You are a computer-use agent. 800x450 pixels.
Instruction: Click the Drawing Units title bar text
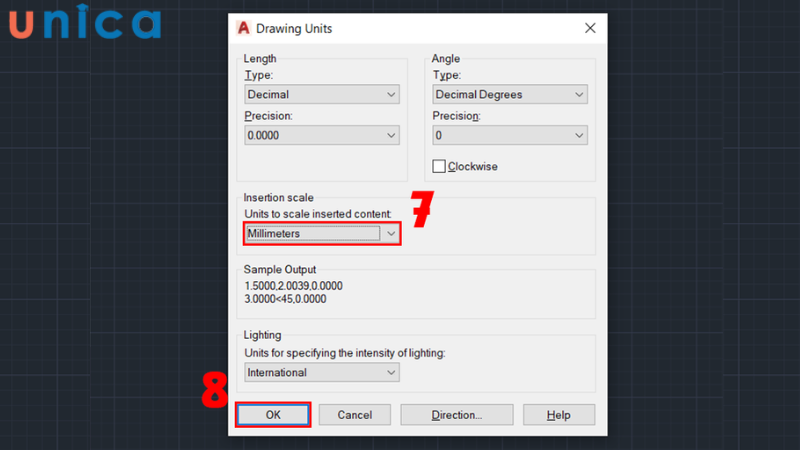(294, 29)
